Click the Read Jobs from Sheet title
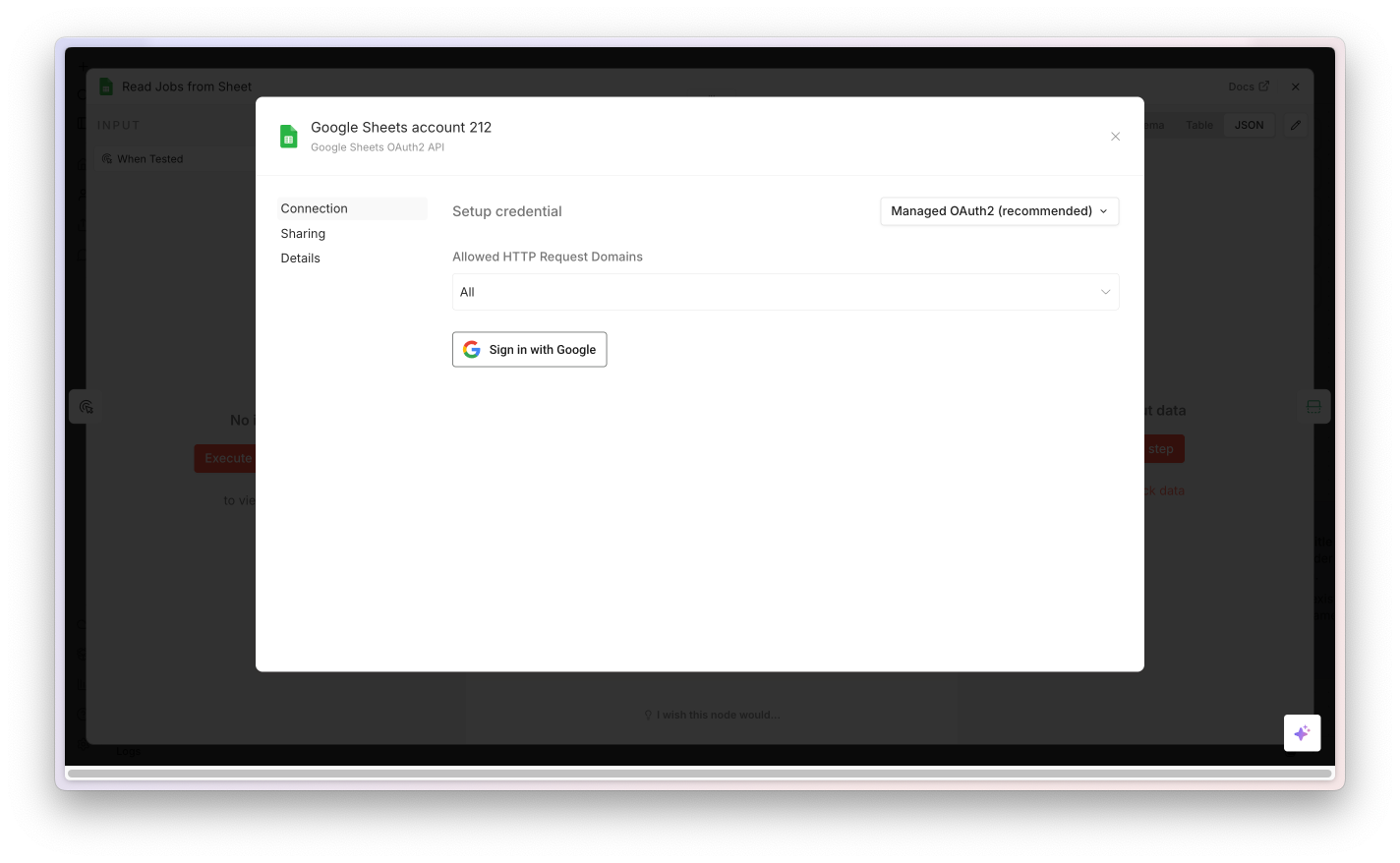This screenshot has height=863, width=1400. 187,86
